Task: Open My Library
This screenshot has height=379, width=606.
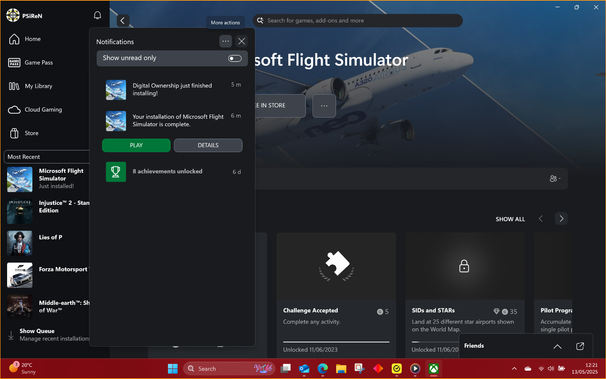Action: pyautogui.click(x=38, y=86)
